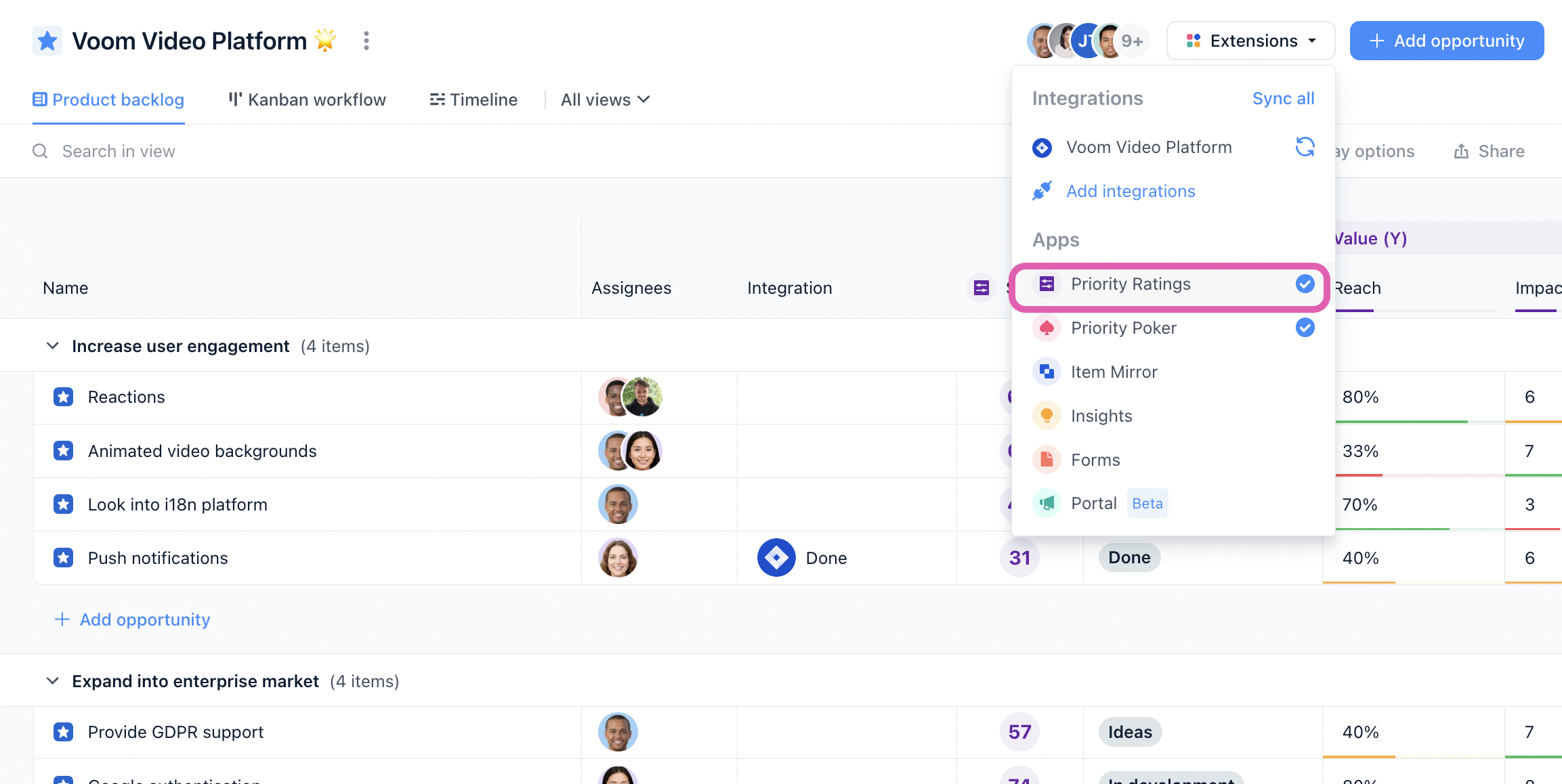Click the star icon on Look into i18n platform row

(64, 504)
